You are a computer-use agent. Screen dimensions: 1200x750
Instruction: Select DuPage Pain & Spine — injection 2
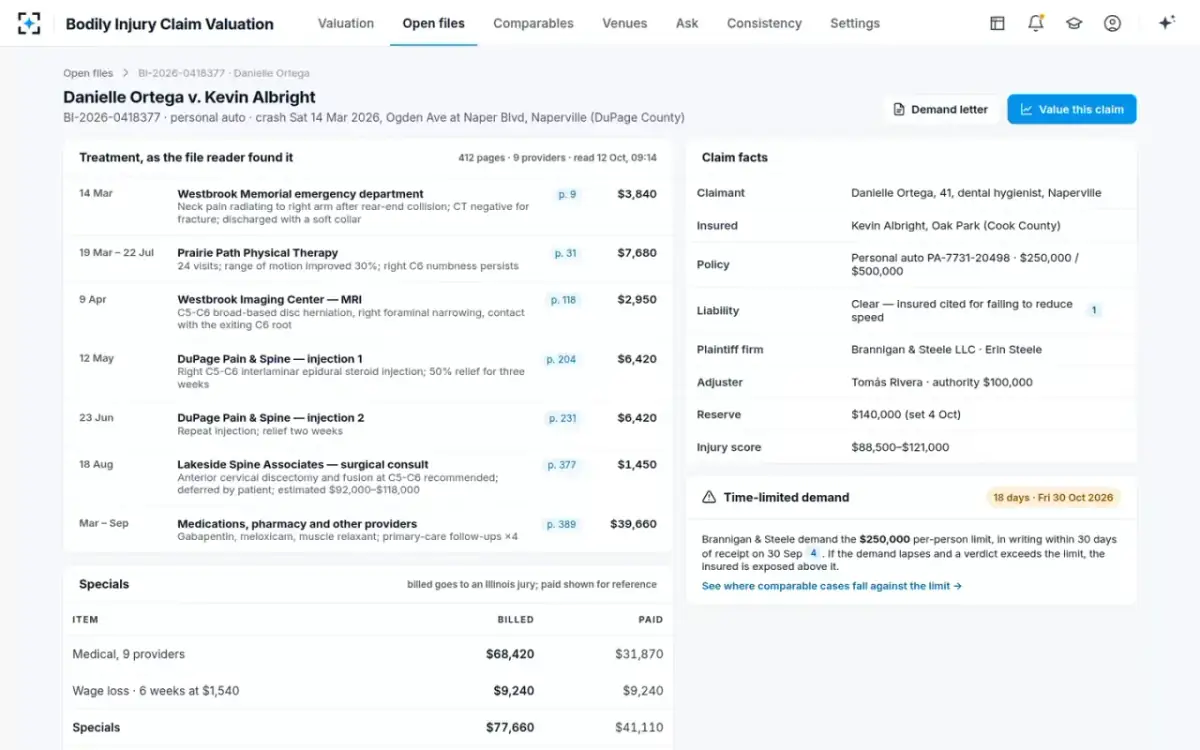pos(368,424)
